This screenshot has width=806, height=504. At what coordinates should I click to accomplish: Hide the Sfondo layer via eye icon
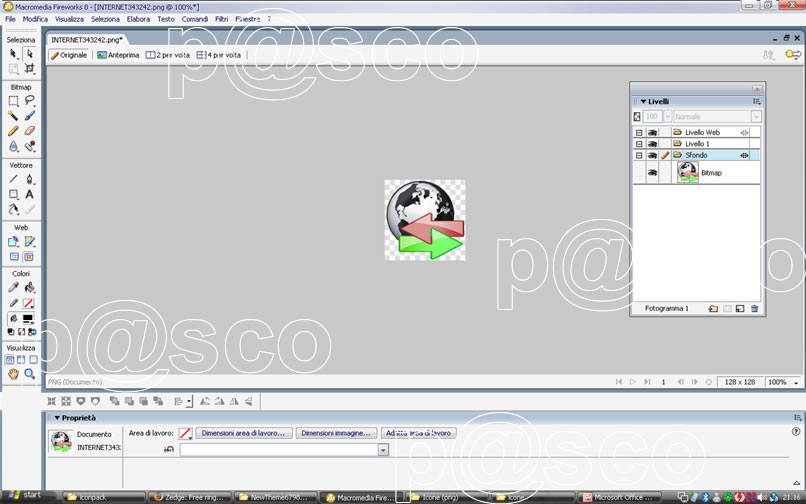(x=652, y=155)
